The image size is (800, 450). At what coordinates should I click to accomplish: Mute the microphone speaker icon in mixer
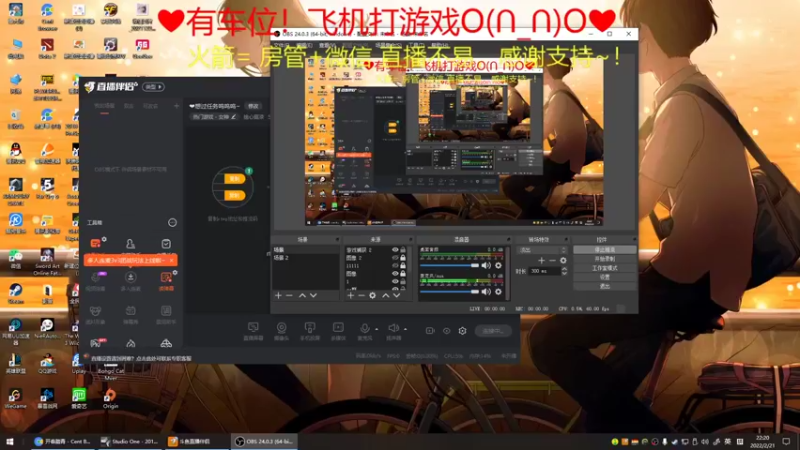point(486,292)
